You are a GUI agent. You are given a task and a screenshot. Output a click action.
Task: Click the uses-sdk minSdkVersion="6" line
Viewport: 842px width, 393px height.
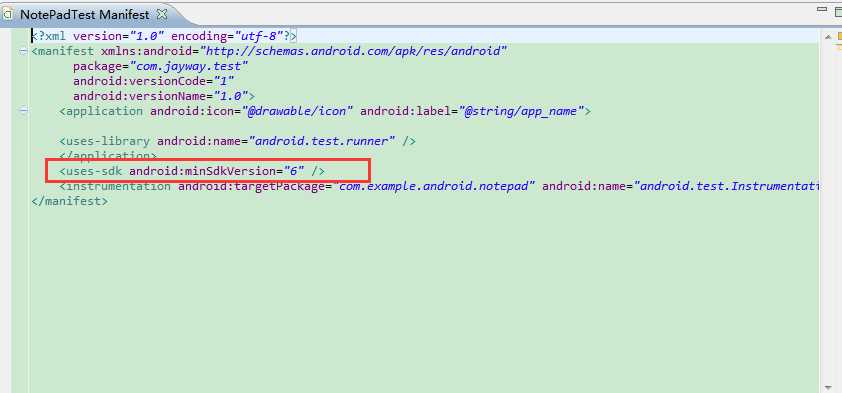click(192, 171)
